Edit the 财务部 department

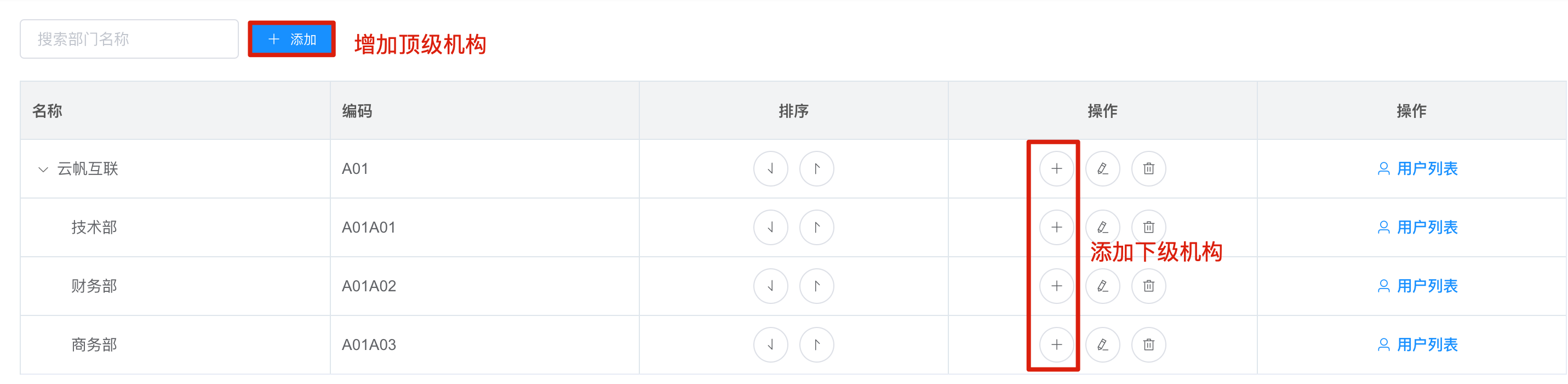tap(1102, 286)
